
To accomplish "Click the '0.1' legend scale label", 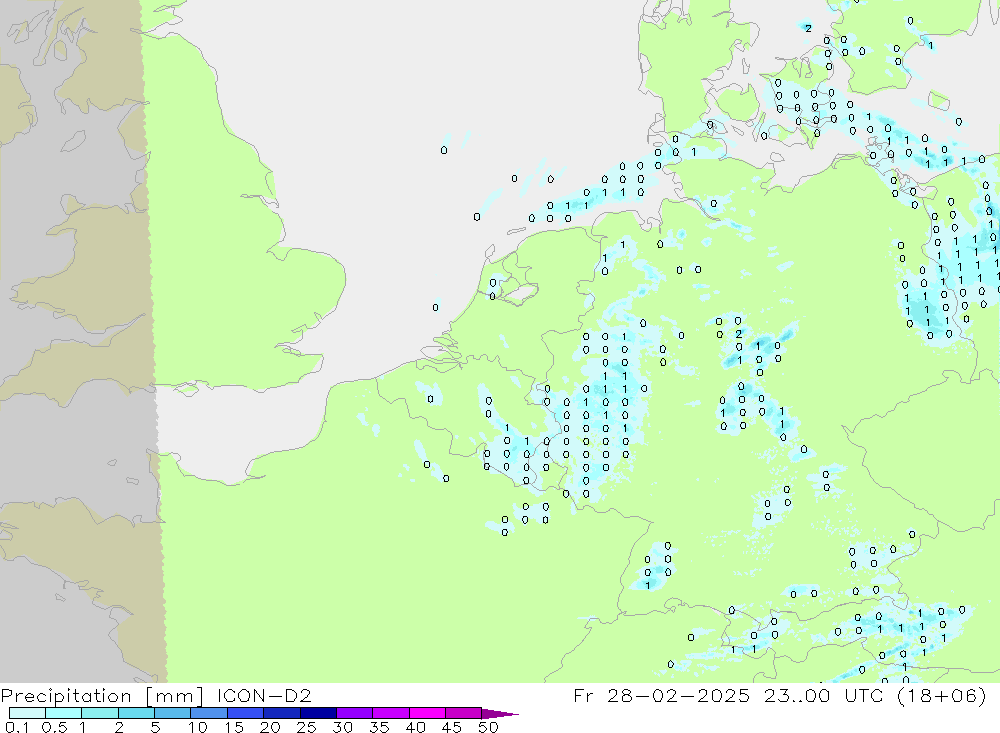I will pos(17,727).
